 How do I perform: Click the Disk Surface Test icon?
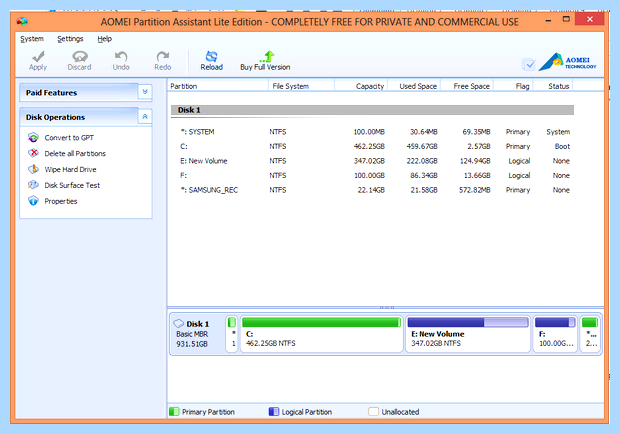pos(33,185)
